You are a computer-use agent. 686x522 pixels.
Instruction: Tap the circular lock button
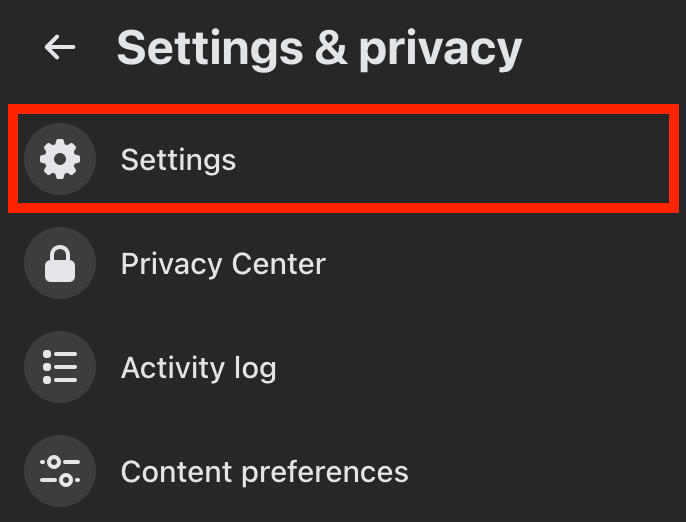[60, 263]
